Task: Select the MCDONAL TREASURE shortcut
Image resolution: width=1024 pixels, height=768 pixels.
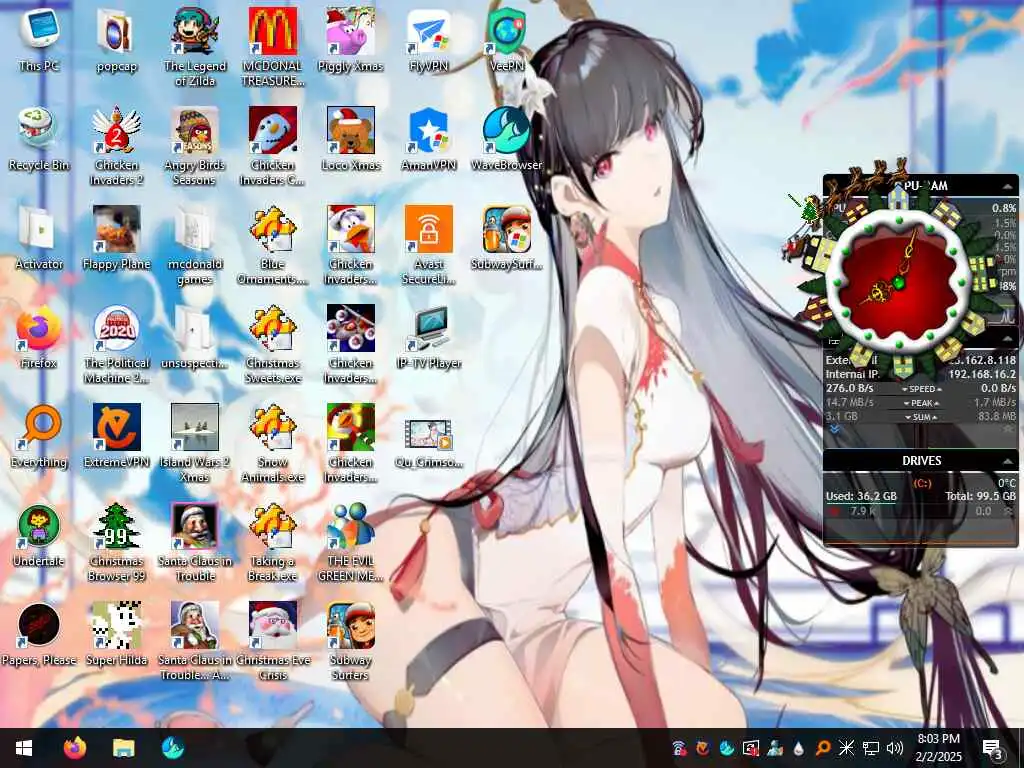Action: coord(273,47)
